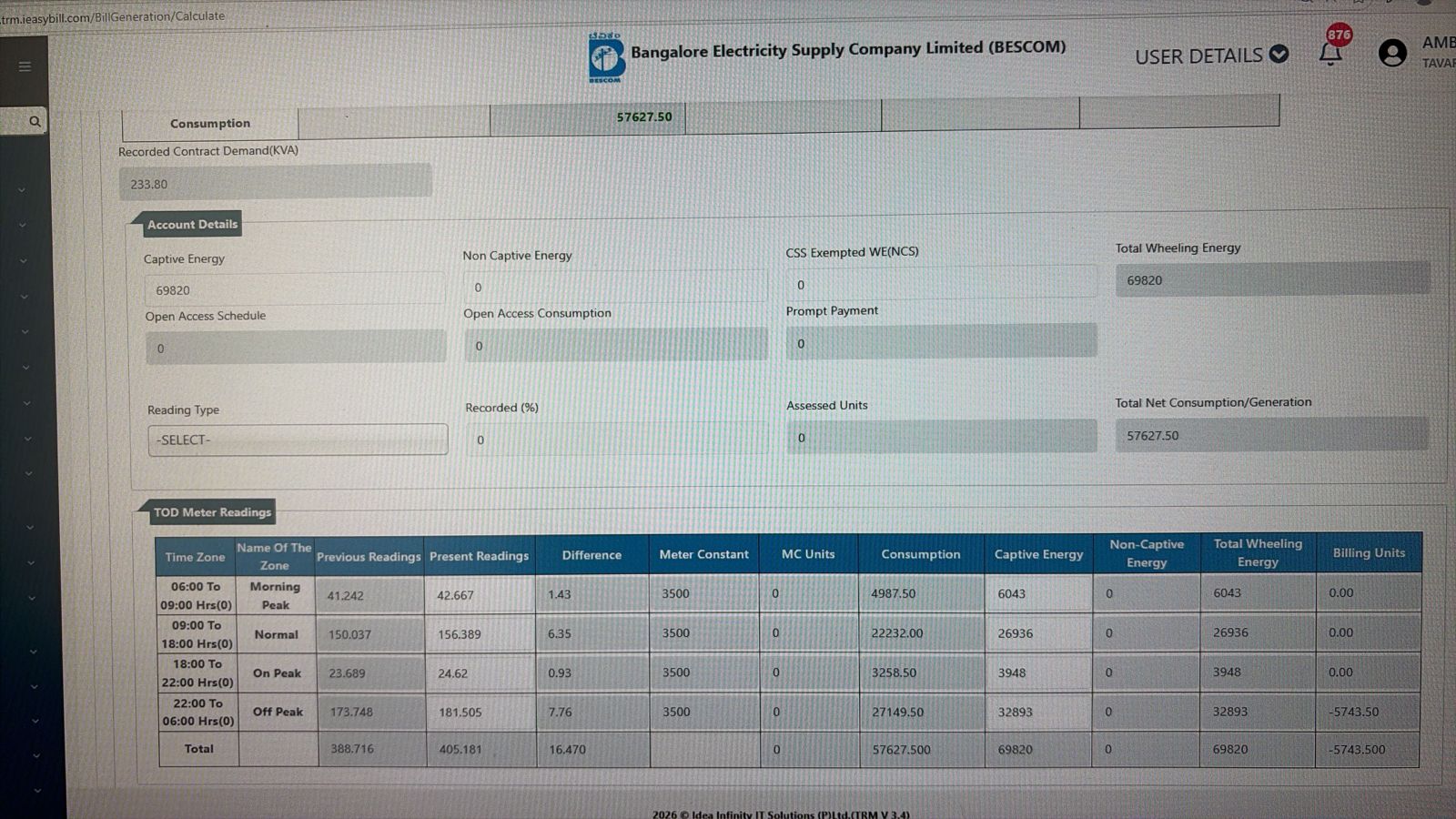Select the On Peak zone name cell
1456x819 pixels.
tap(277, 673)
